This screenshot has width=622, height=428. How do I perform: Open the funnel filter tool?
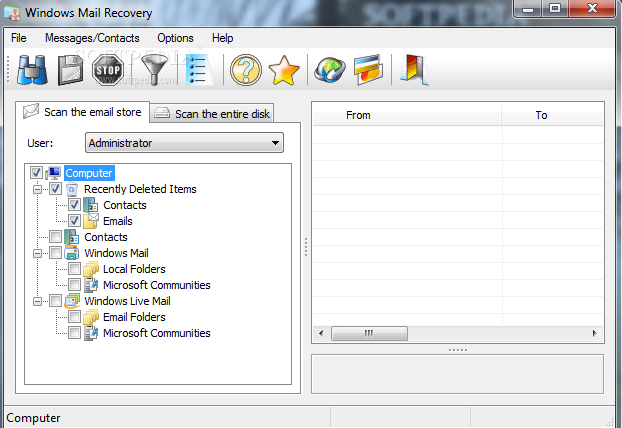click(x=156, y=70)
